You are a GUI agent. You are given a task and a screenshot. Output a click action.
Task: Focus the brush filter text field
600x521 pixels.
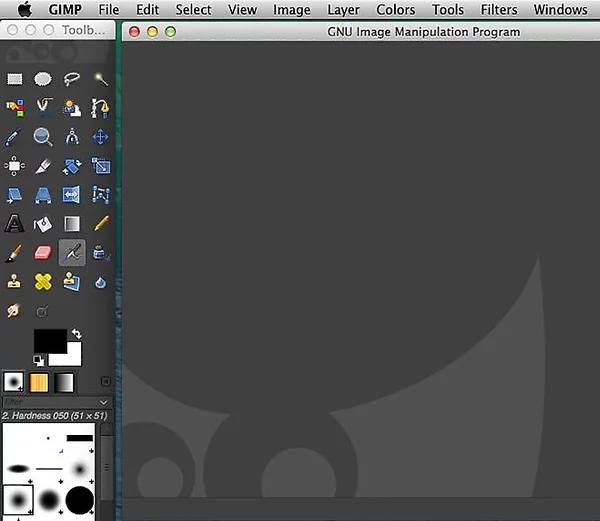click(x=50, y=402)
